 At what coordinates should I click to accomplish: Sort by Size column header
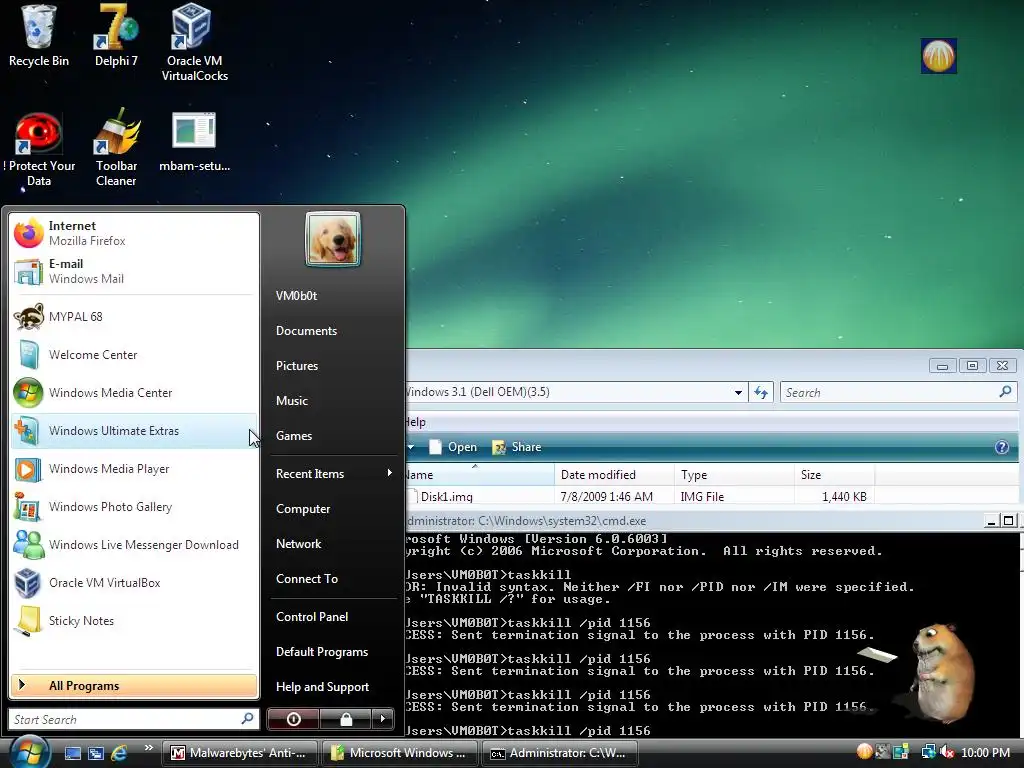tap(835, 475)
